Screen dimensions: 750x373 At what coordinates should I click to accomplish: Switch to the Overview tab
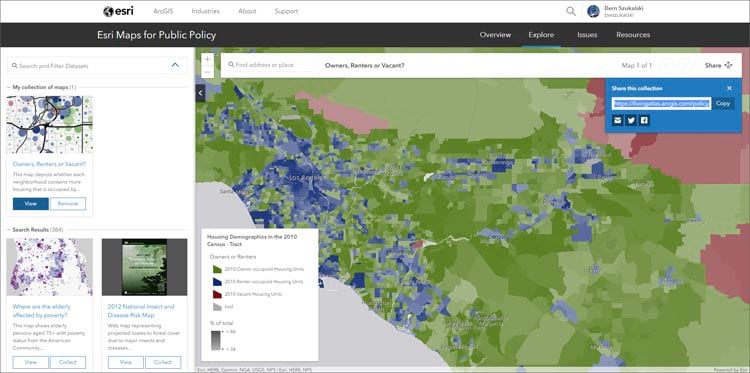tap(495, 35)
